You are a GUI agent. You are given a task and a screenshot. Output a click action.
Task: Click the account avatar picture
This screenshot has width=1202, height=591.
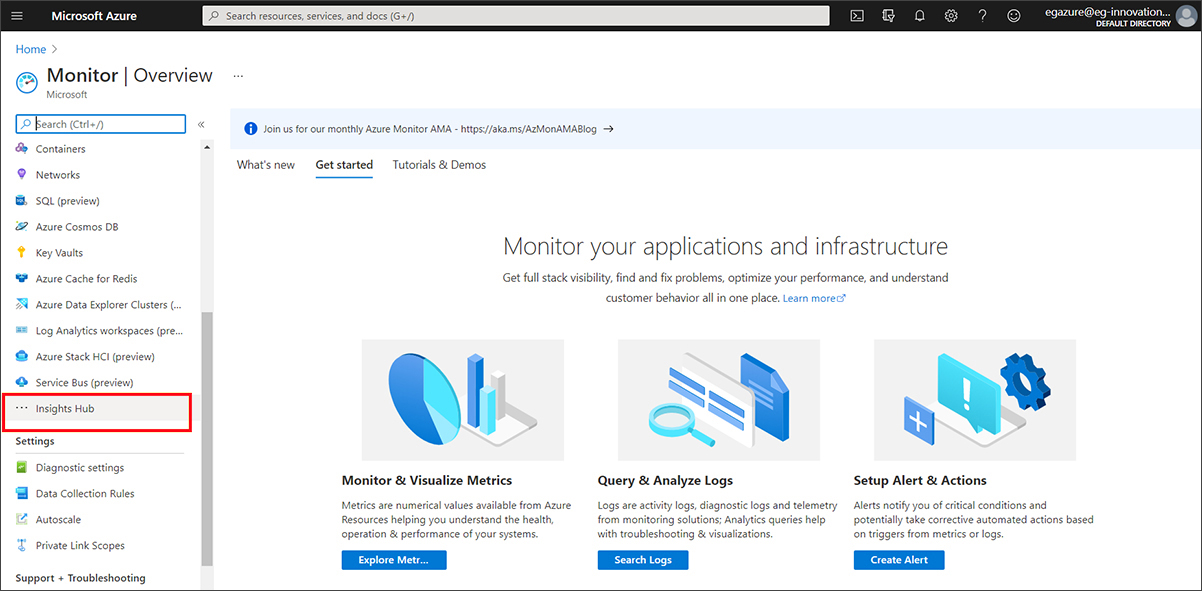coord(1188,16)
